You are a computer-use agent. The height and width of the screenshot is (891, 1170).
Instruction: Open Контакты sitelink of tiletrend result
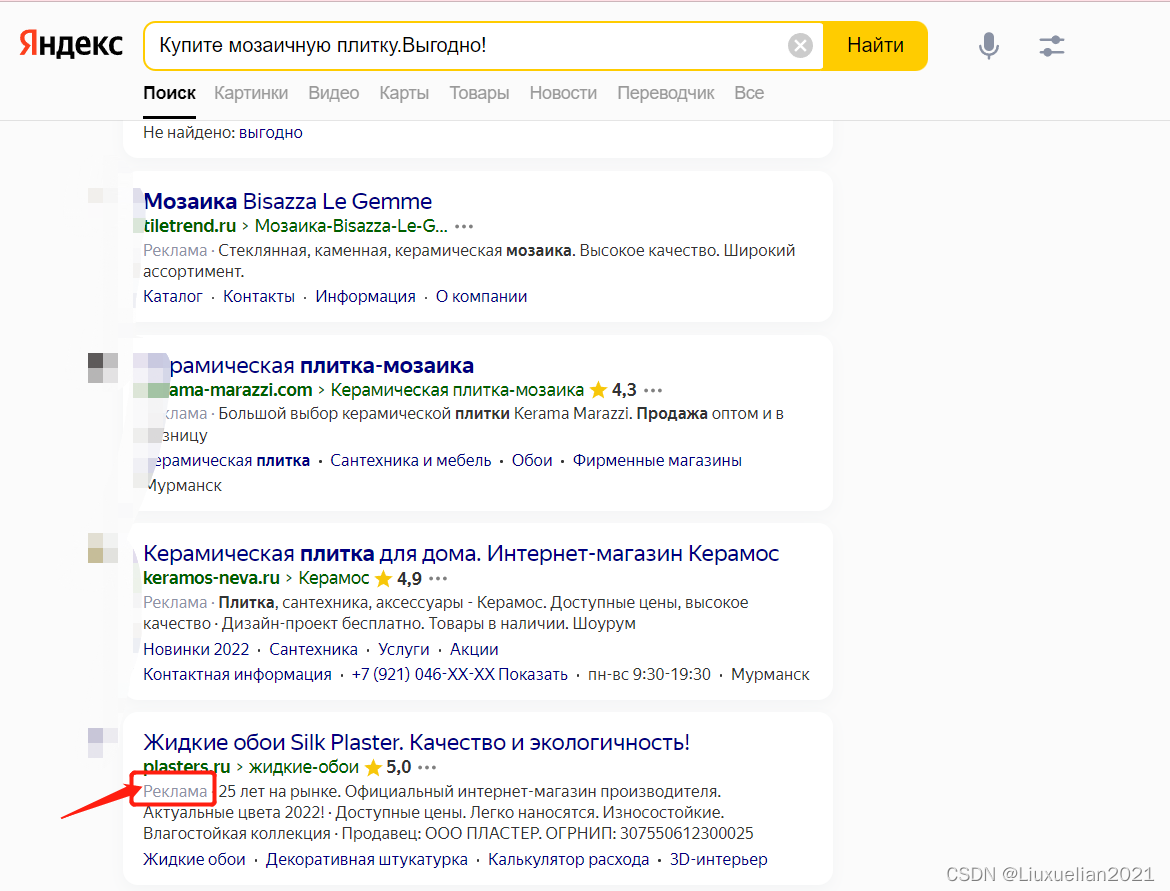(259, 296)
